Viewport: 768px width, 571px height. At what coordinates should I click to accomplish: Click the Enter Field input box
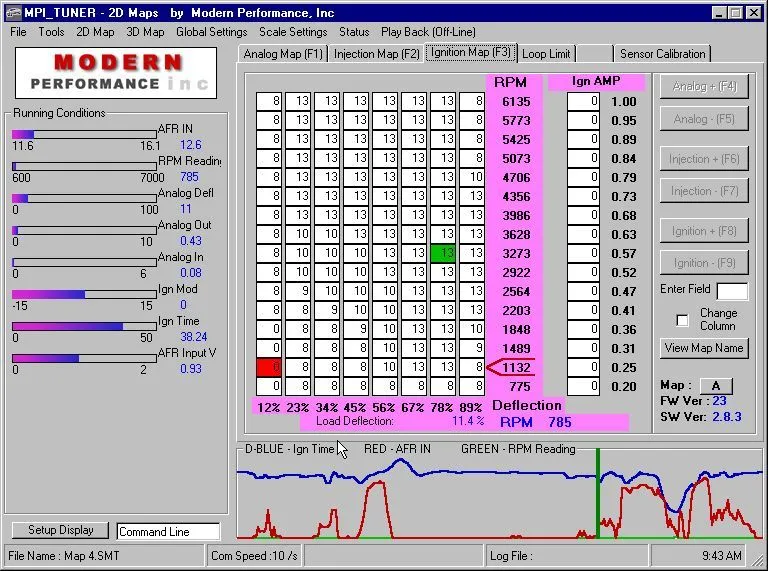pos(732,291)
